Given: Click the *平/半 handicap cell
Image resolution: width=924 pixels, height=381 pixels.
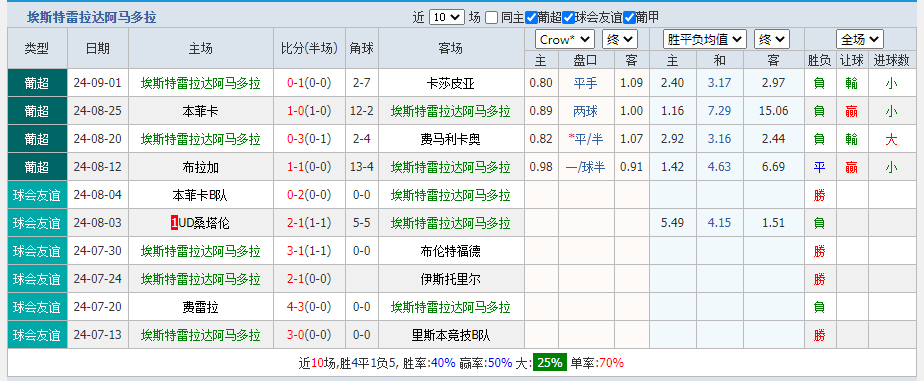Looking at the screenshot, I should point(585,139).
